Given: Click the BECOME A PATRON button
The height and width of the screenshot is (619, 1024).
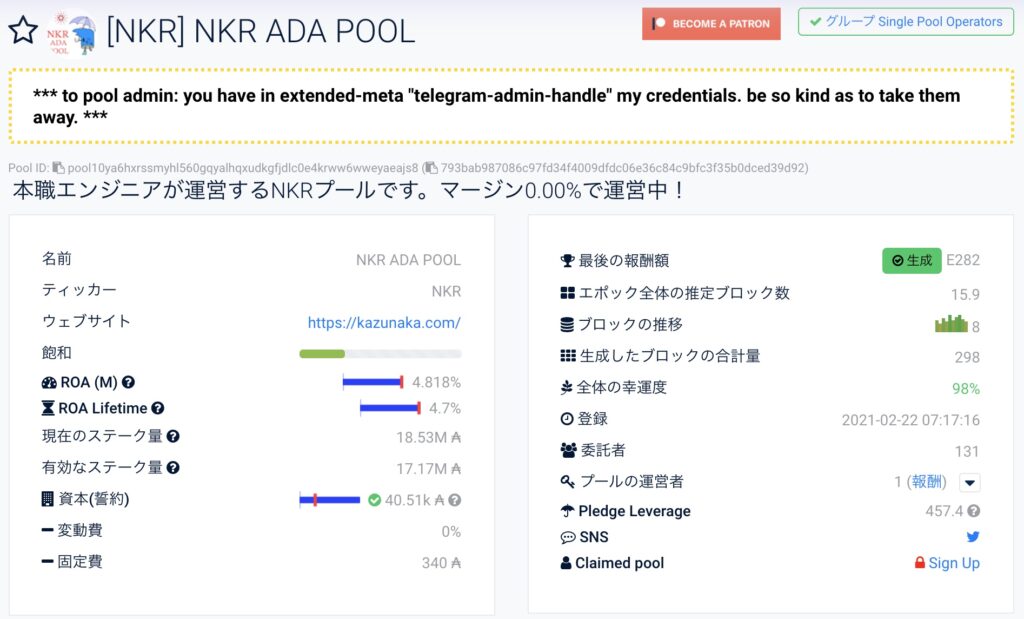Looking at the screenshot, I should tap(711, 24).
